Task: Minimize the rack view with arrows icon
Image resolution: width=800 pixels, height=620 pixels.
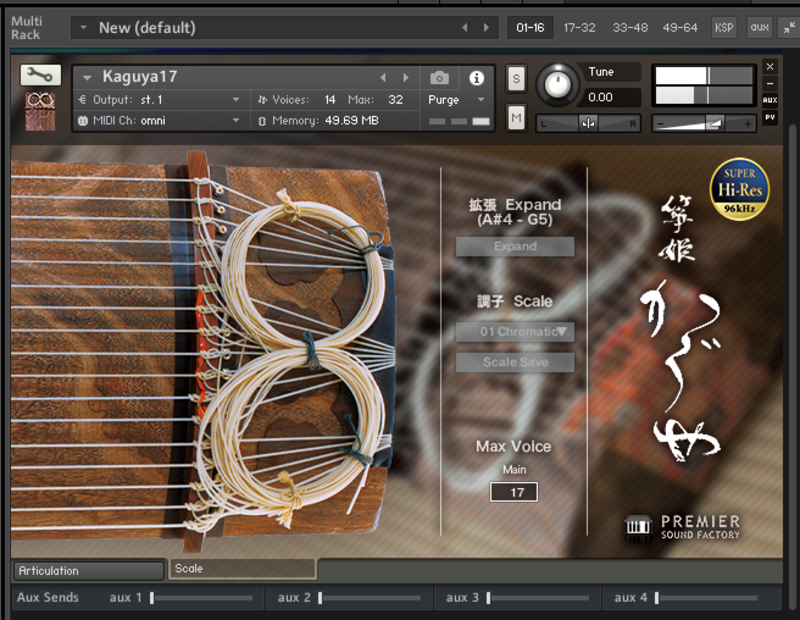Action: (x=789, y=28)
